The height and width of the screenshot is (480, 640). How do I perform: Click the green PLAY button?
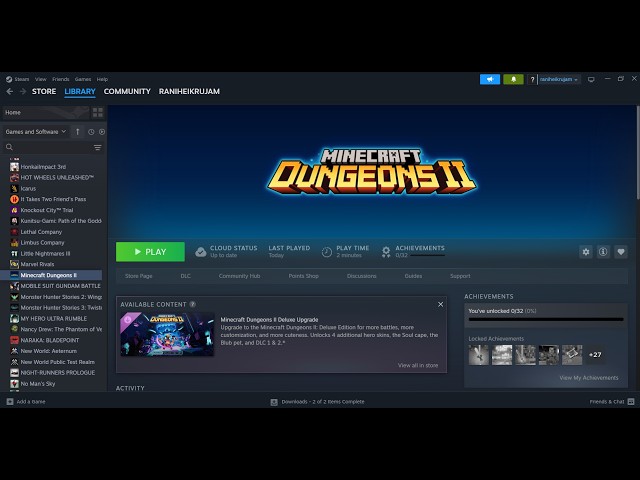[x=150, y=252]
